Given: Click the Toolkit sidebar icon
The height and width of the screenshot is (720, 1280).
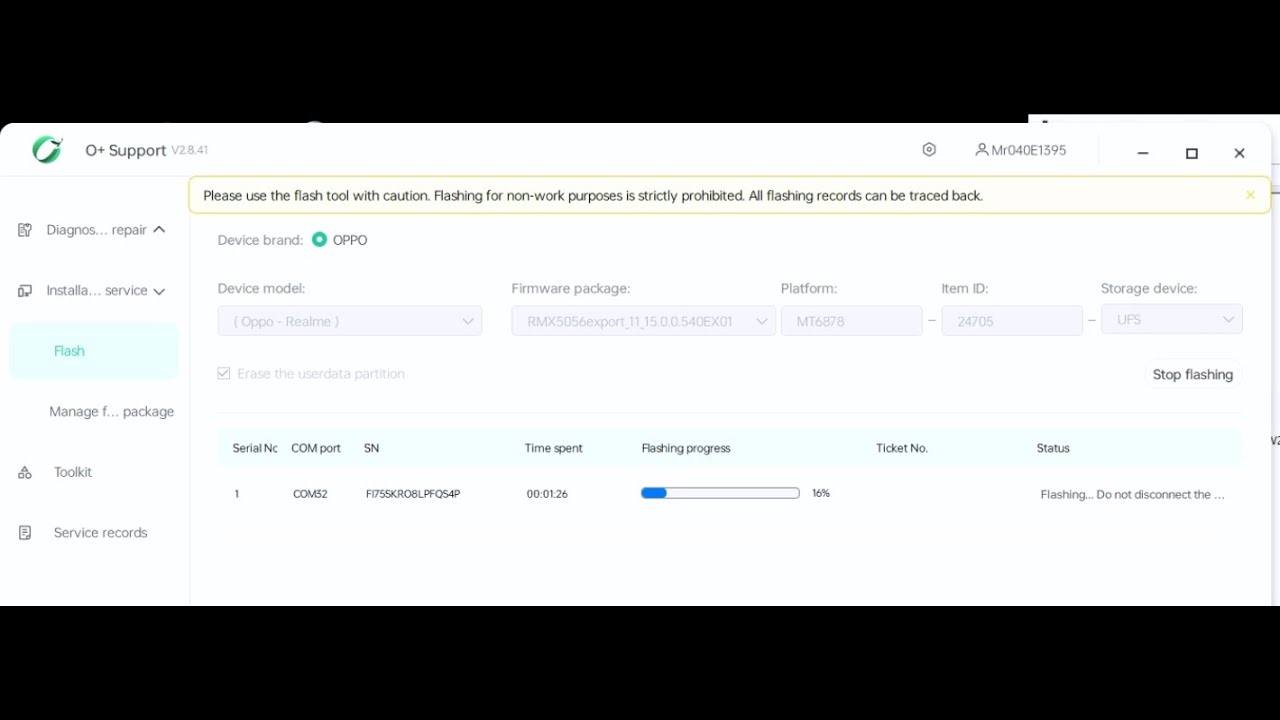Looking at the screenshot, I should pyautogui.click(x=25, y=472).
